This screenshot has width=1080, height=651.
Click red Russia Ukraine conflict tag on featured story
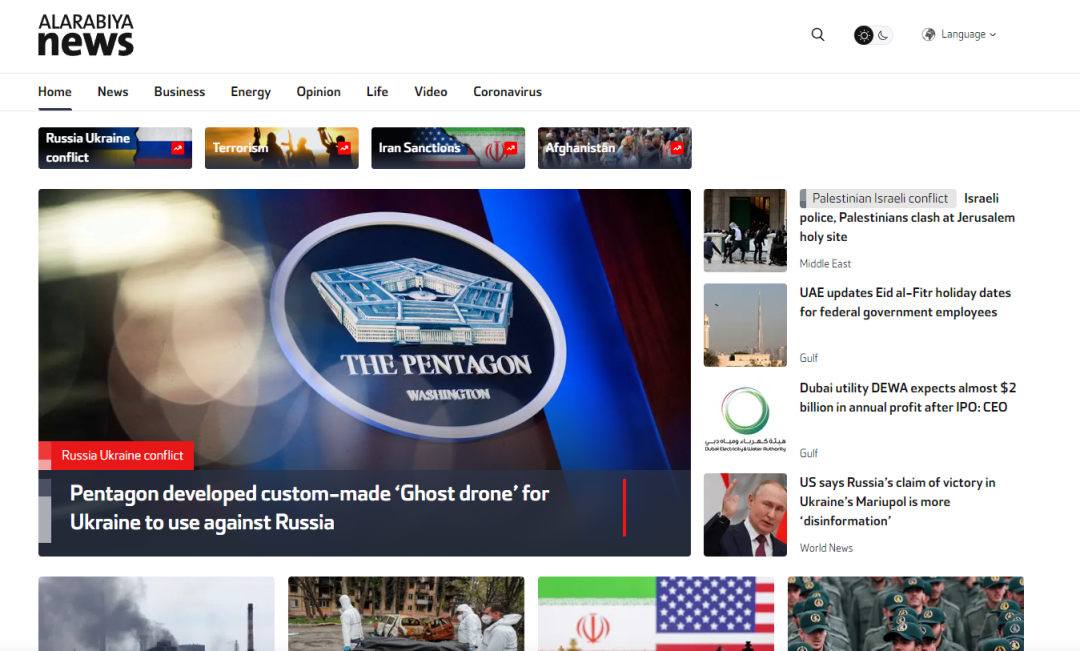coord(122,455)
